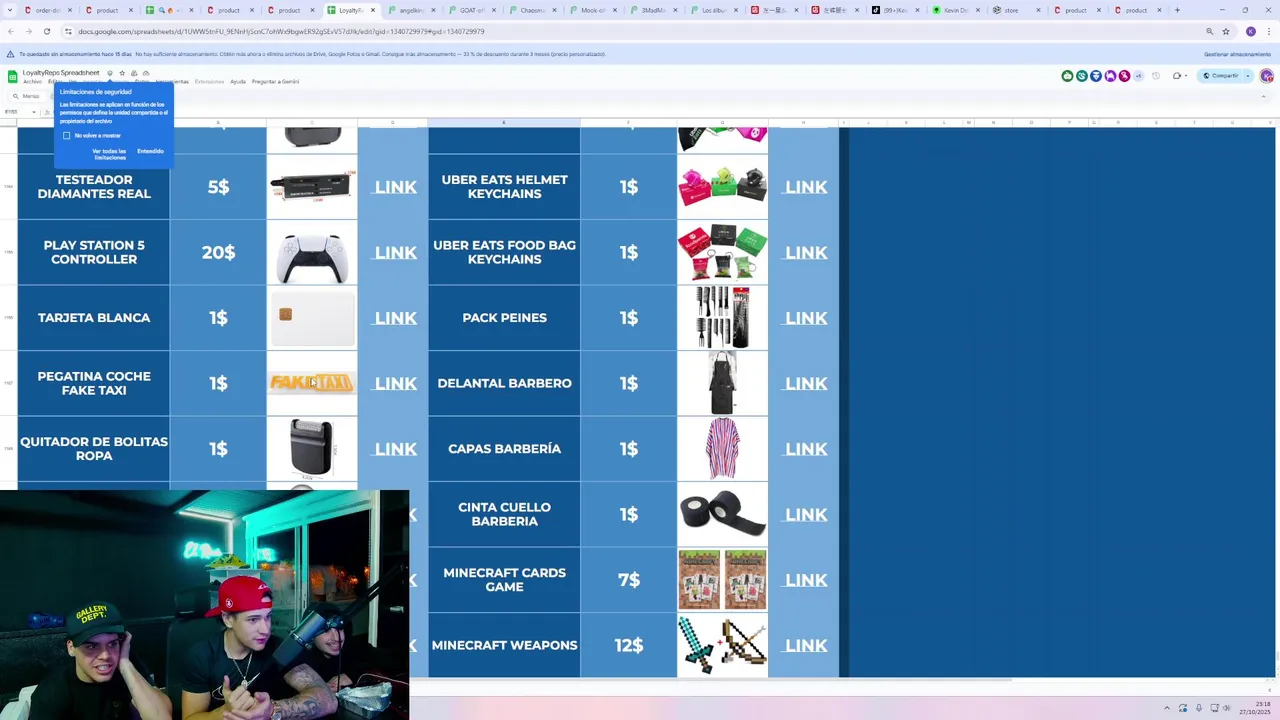Click the Minecraft cards game image
1280x720 pixels.
tap(722, 580)
